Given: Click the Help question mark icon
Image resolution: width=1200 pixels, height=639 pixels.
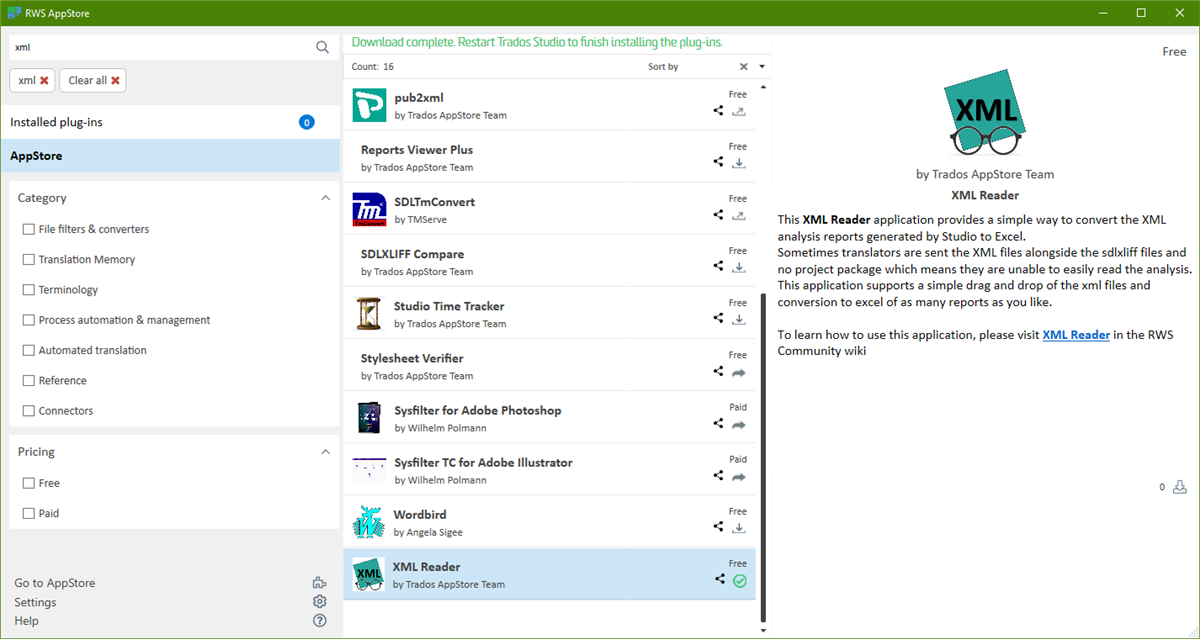Looking at the screenshot, I should coord(319,620).
